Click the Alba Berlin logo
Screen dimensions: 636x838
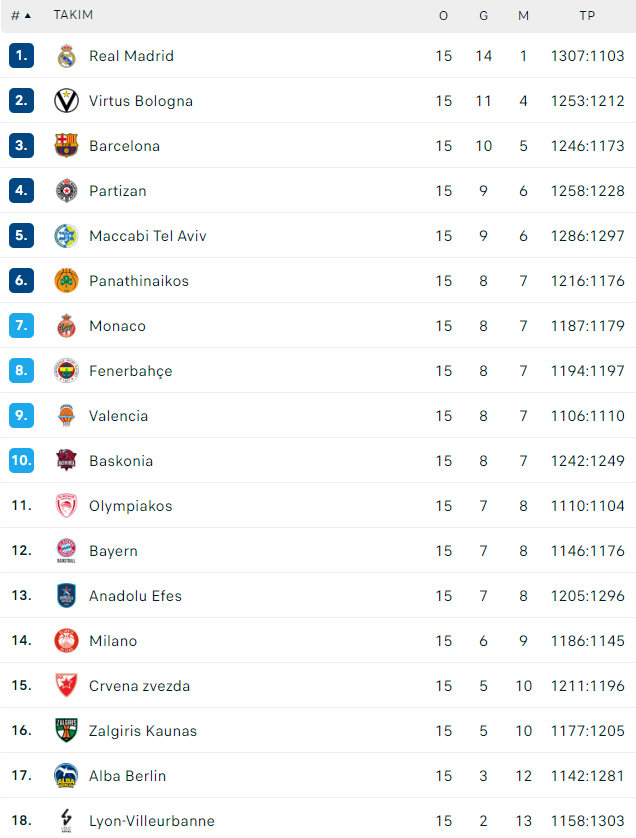pyautogui.click(x=66, y=775)
